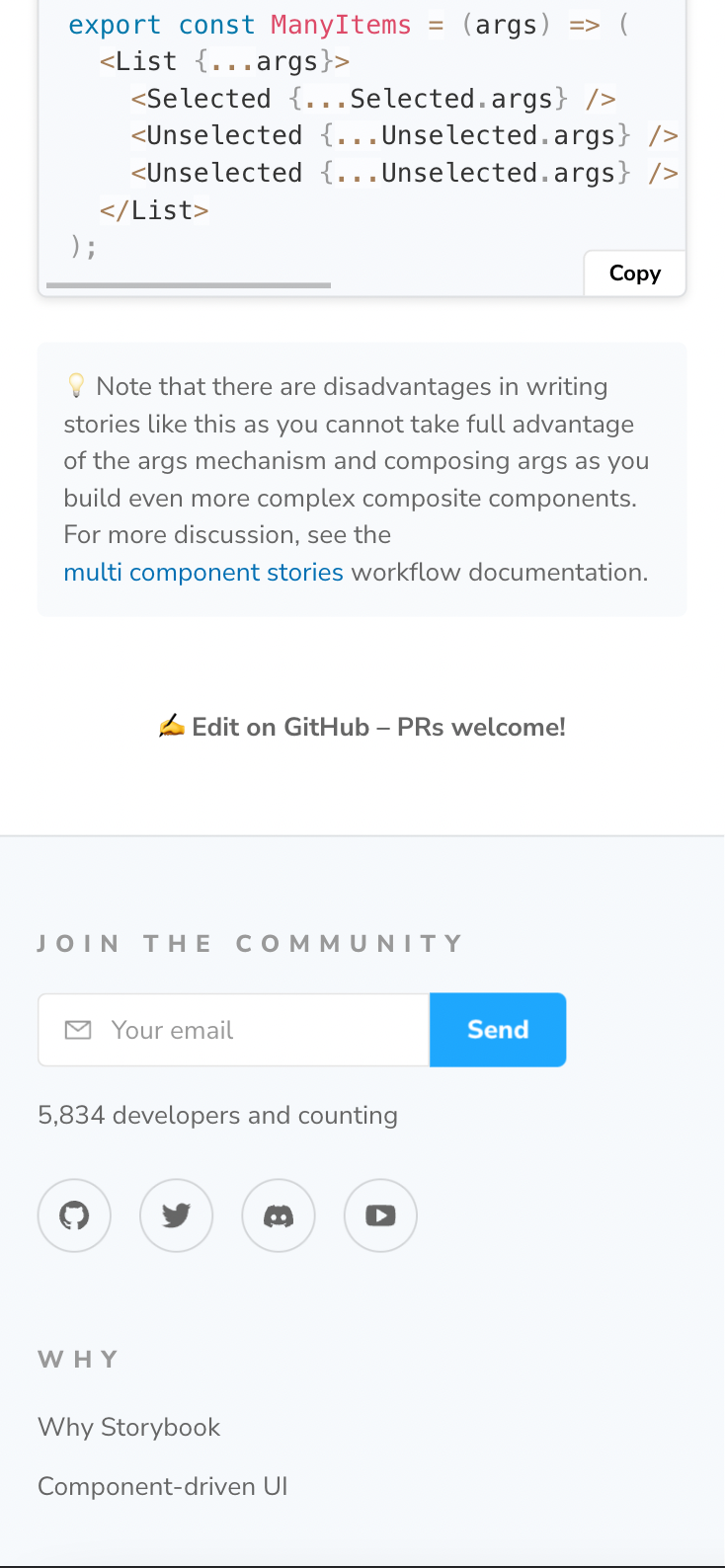The height and width of the screenshot is (1568, 725).
Task: Click the envelope icon inside email field
Action: [x=77, y=1029]
